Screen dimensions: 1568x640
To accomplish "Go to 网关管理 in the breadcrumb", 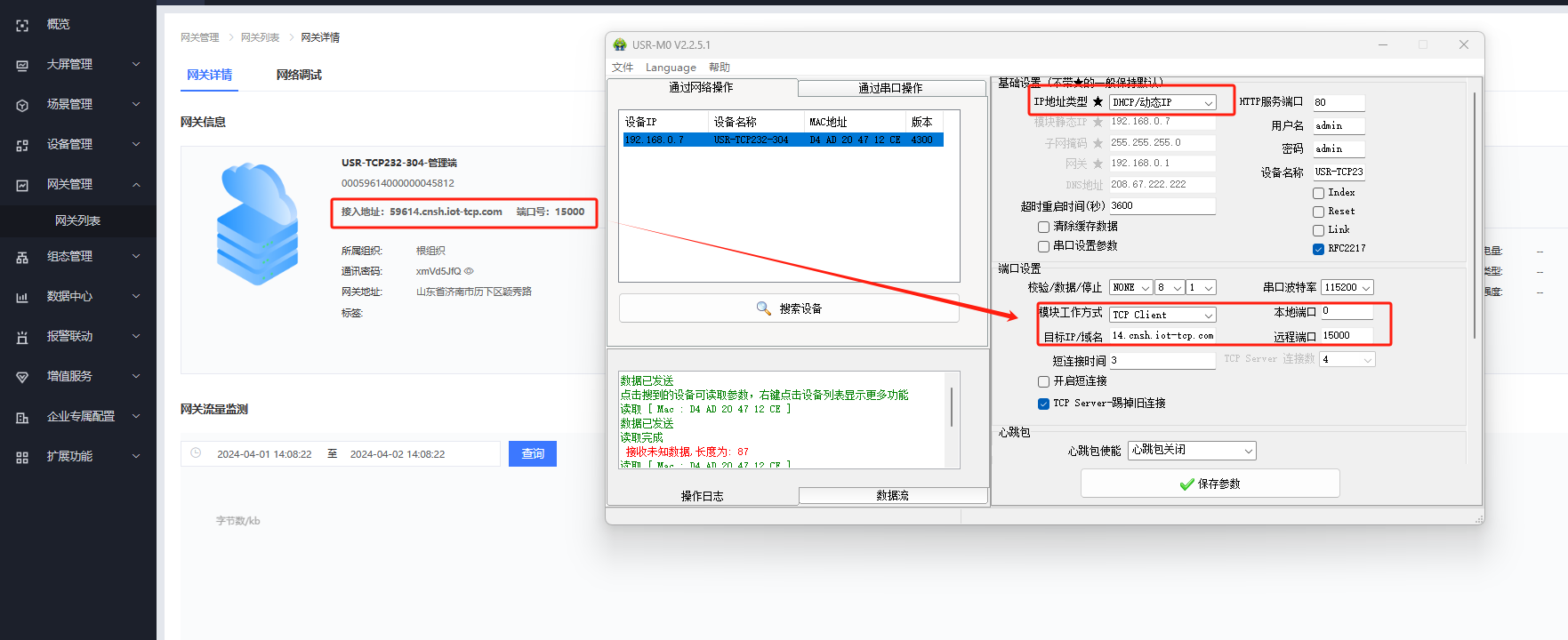I will tap(199, 37).
